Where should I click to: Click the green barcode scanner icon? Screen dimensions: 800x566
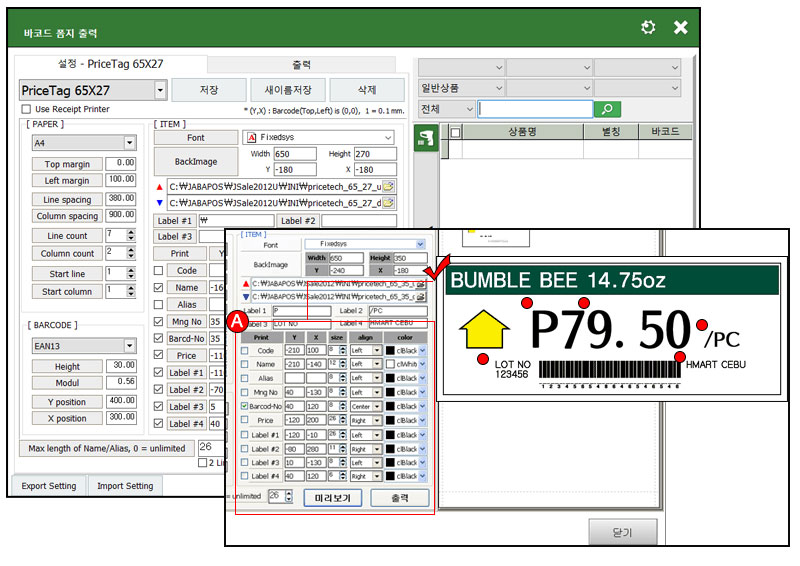tap(426, 138)
